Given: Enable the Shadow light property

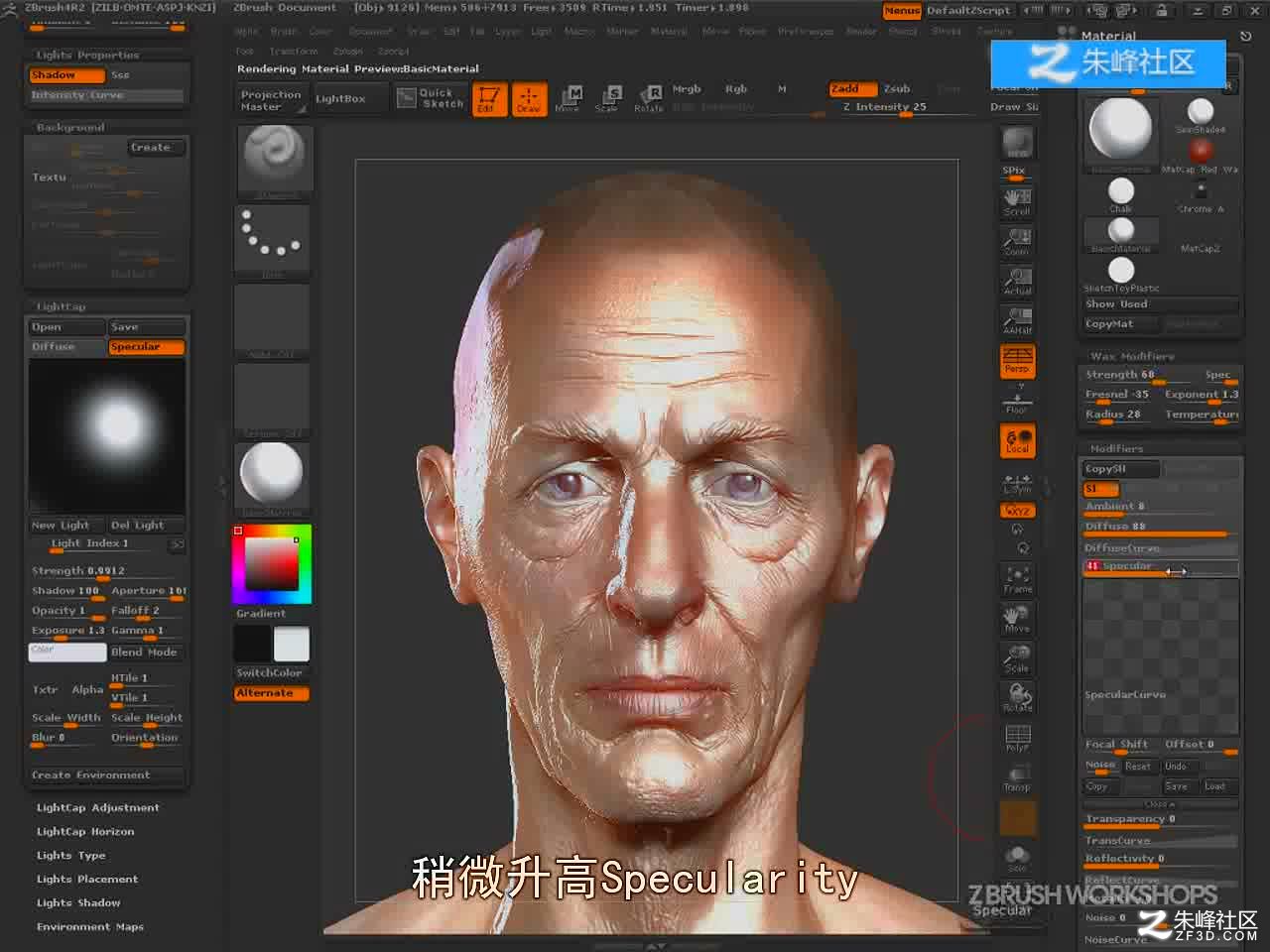Looking at the screenshot, I should point(66,75).
